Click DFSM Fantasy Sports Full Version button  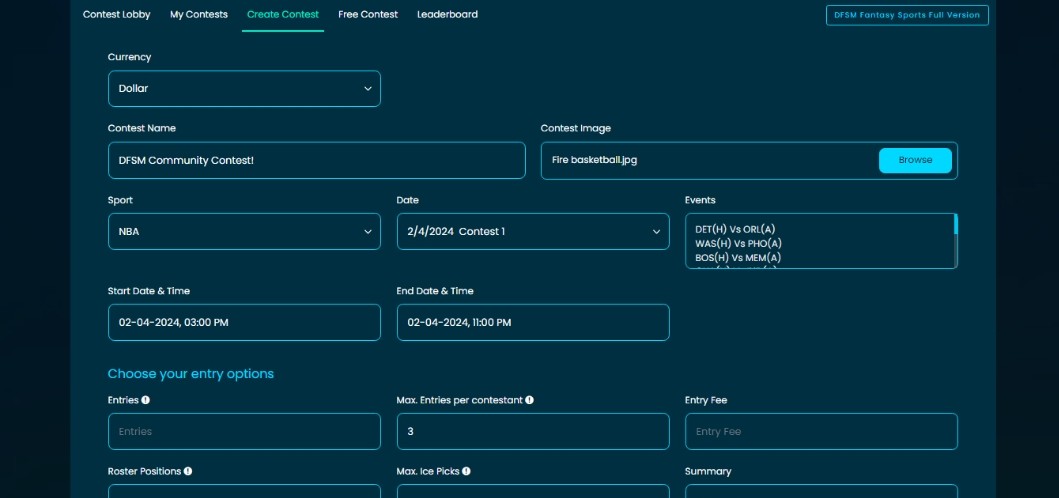click(907, 15)
